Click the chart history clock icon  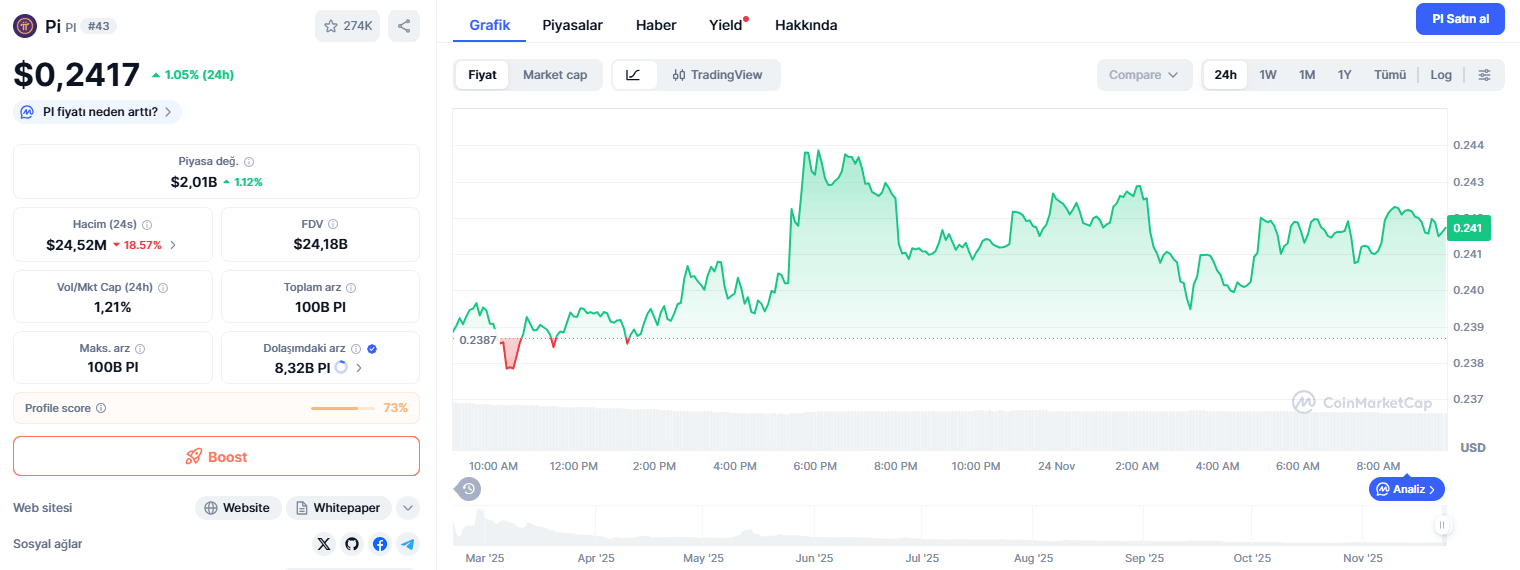point(469,489)
